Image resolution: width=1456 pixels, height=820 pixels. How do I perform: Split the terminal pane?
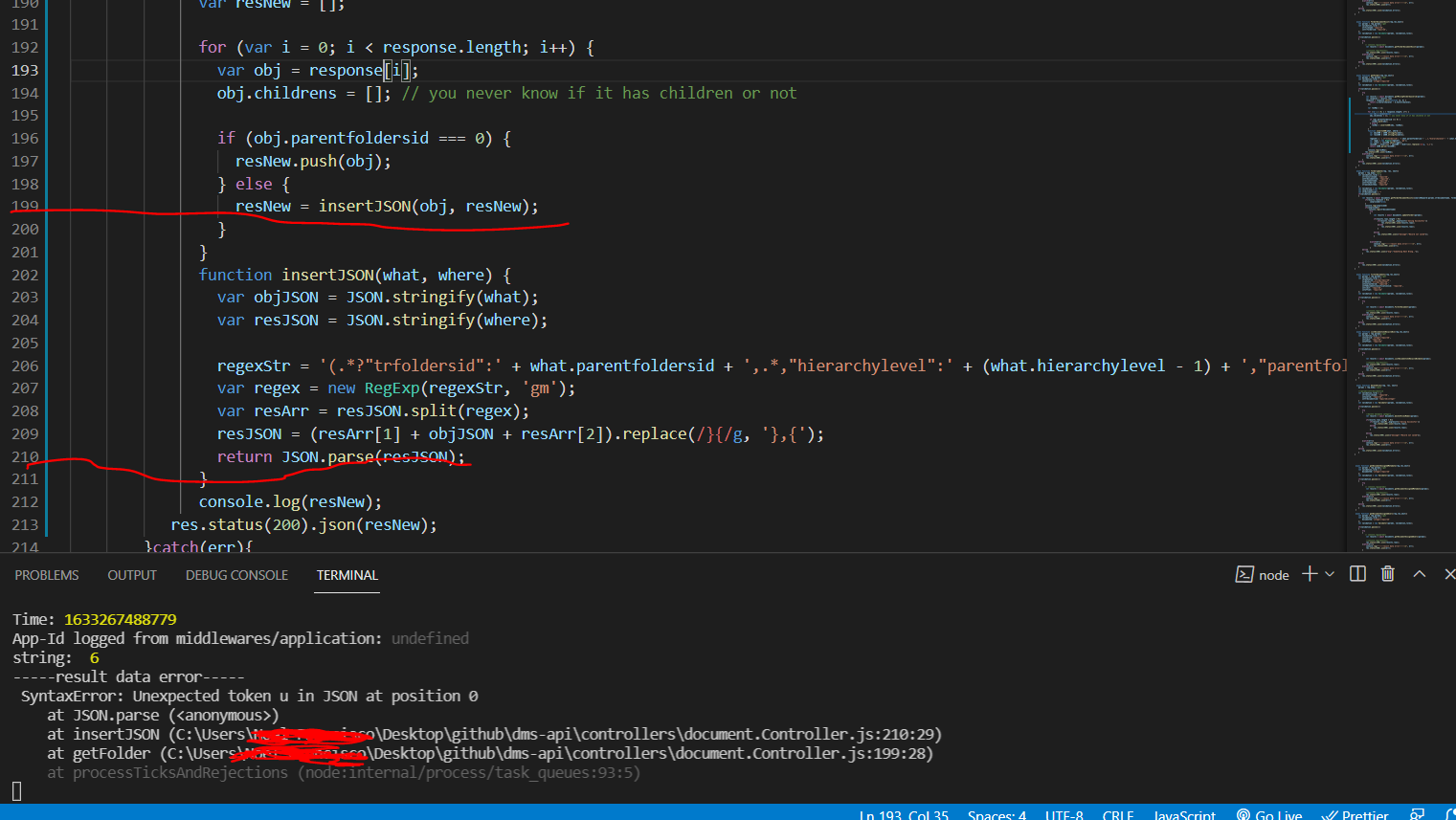pyautogui.click(x=1357, y=573)
